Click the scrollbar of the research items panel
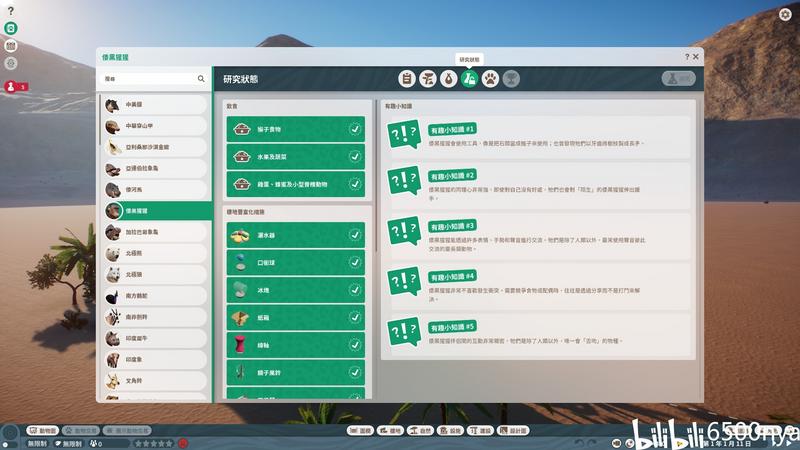 (x=377, y=176)
